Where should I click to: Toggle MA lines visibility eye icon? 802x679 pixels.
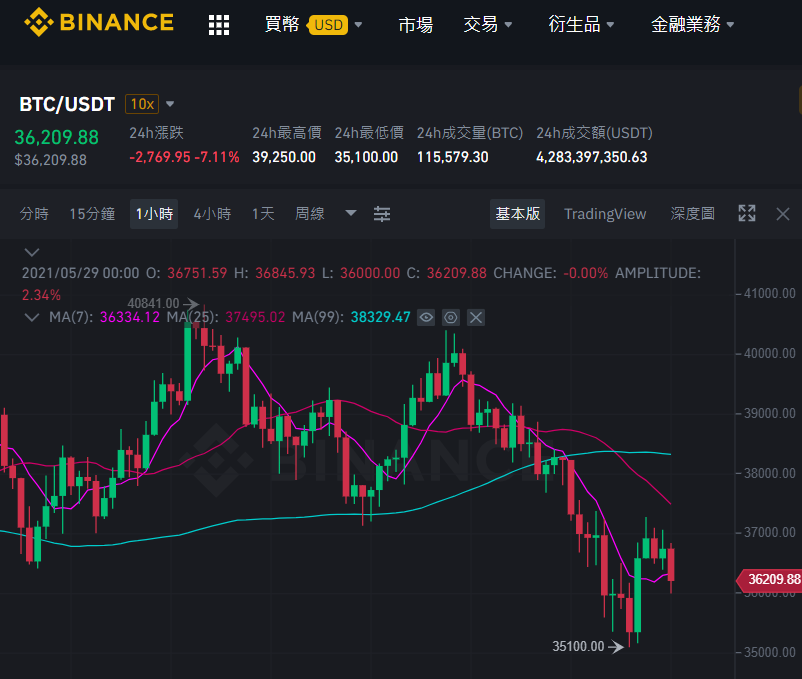[426, 318]
